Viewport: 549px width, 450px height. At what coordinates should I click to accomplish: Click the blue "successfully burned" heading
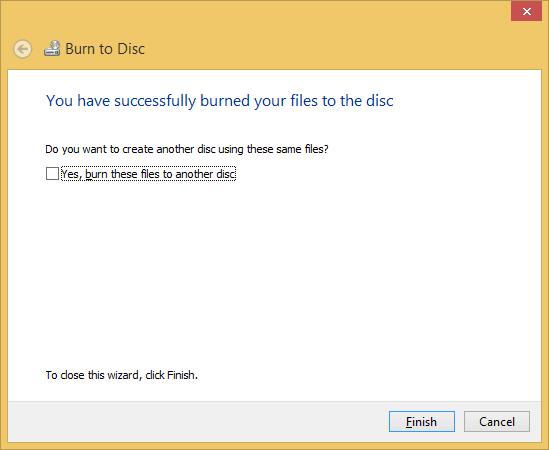click(x=220, y=101)
